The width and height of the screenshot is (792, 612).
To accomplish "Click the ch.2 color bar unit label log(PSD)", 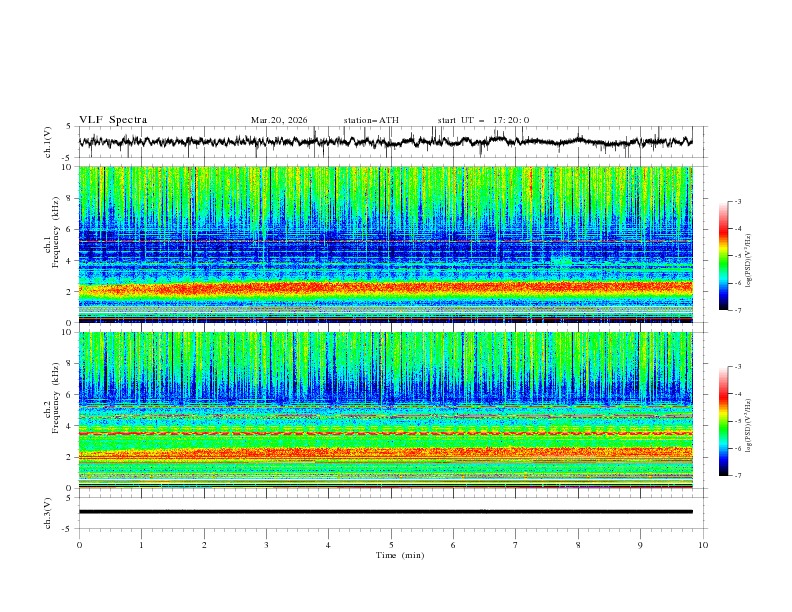I will [x=749, y=425].
